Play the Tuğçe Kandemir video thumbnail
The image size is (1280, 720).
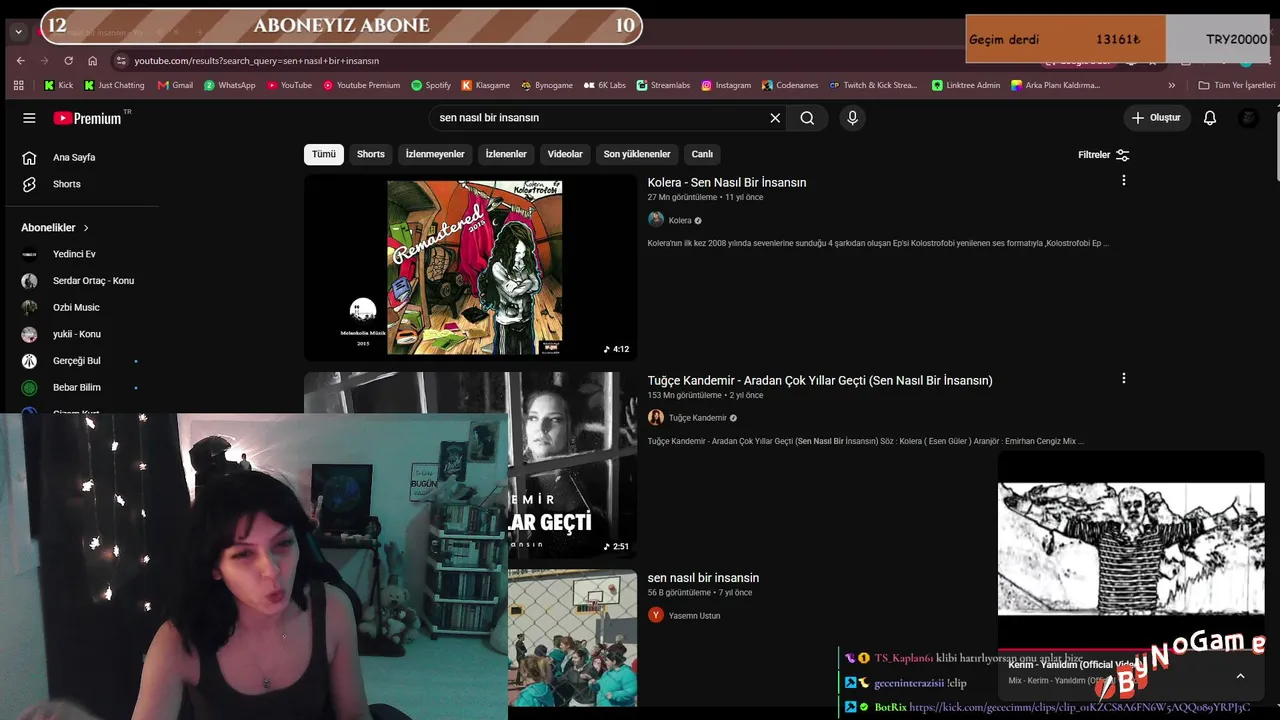coord(572,464)
